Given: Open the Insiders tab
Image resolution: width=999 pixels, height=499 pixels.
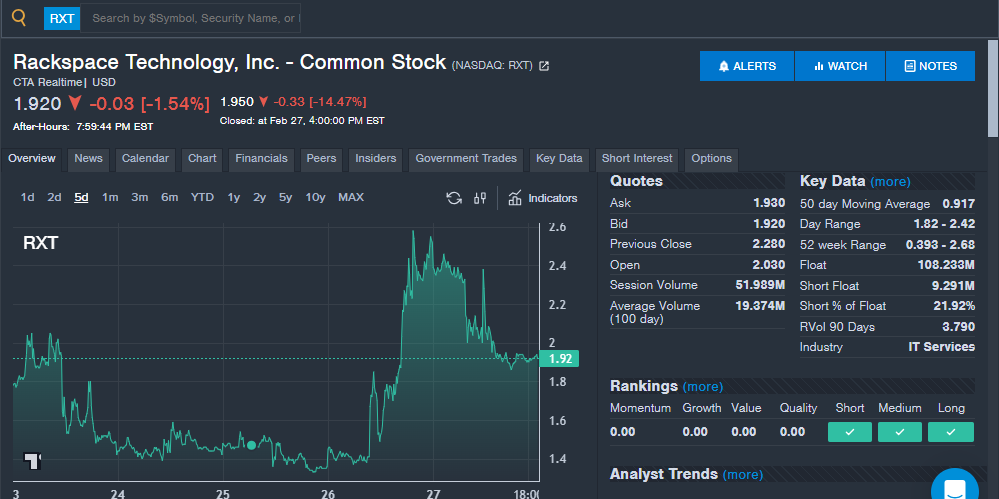Looking at the screenshot, I should click(375, 159).
